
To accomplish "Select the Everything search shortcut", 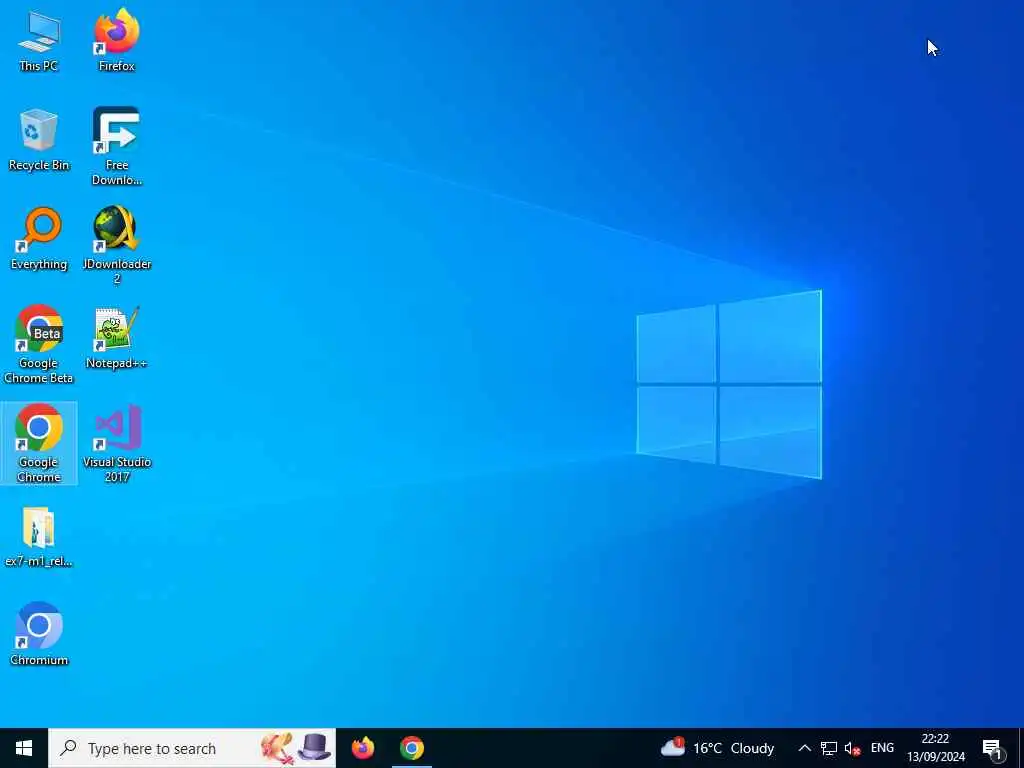I will 39,239.
